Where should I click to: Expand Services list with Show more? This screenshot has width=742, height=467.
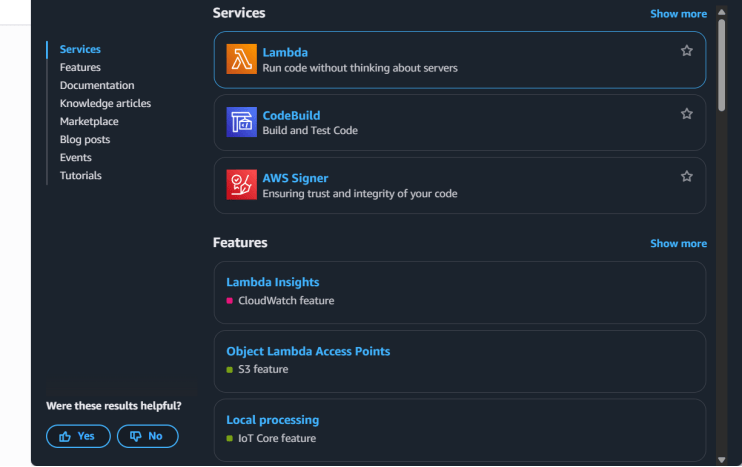coord(678,14)
